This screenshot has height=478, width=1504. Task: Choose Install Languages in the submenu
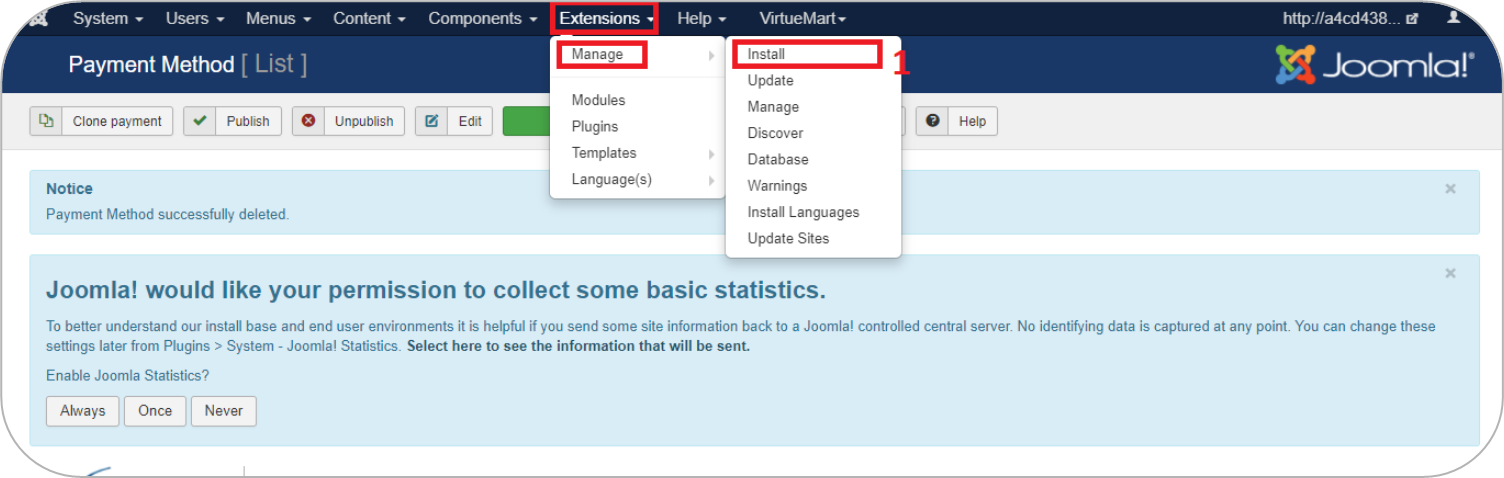(803, 212)
